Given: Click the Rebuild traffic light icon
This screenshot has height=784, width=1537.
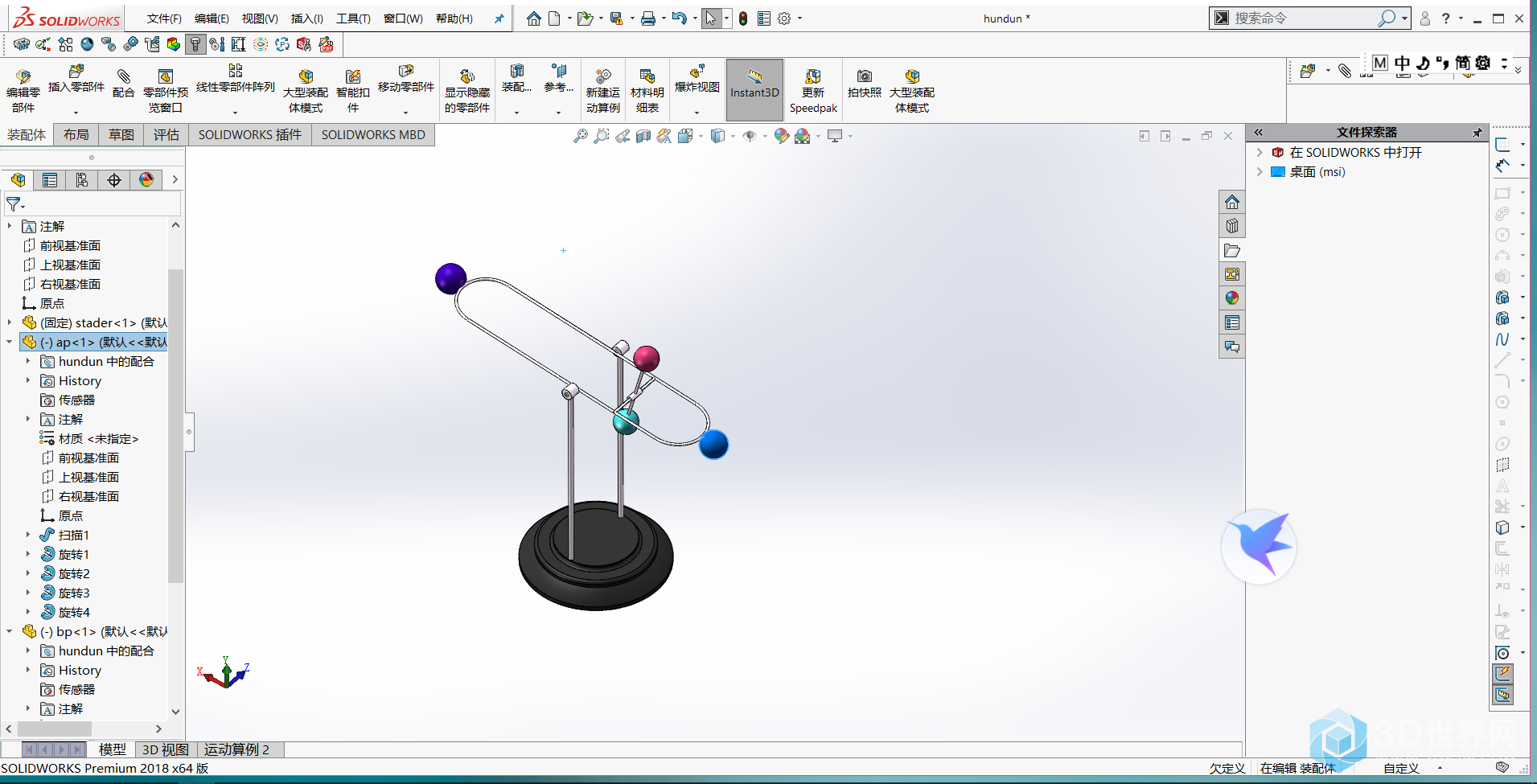Looking at the screenshot, I should (743, 18).
